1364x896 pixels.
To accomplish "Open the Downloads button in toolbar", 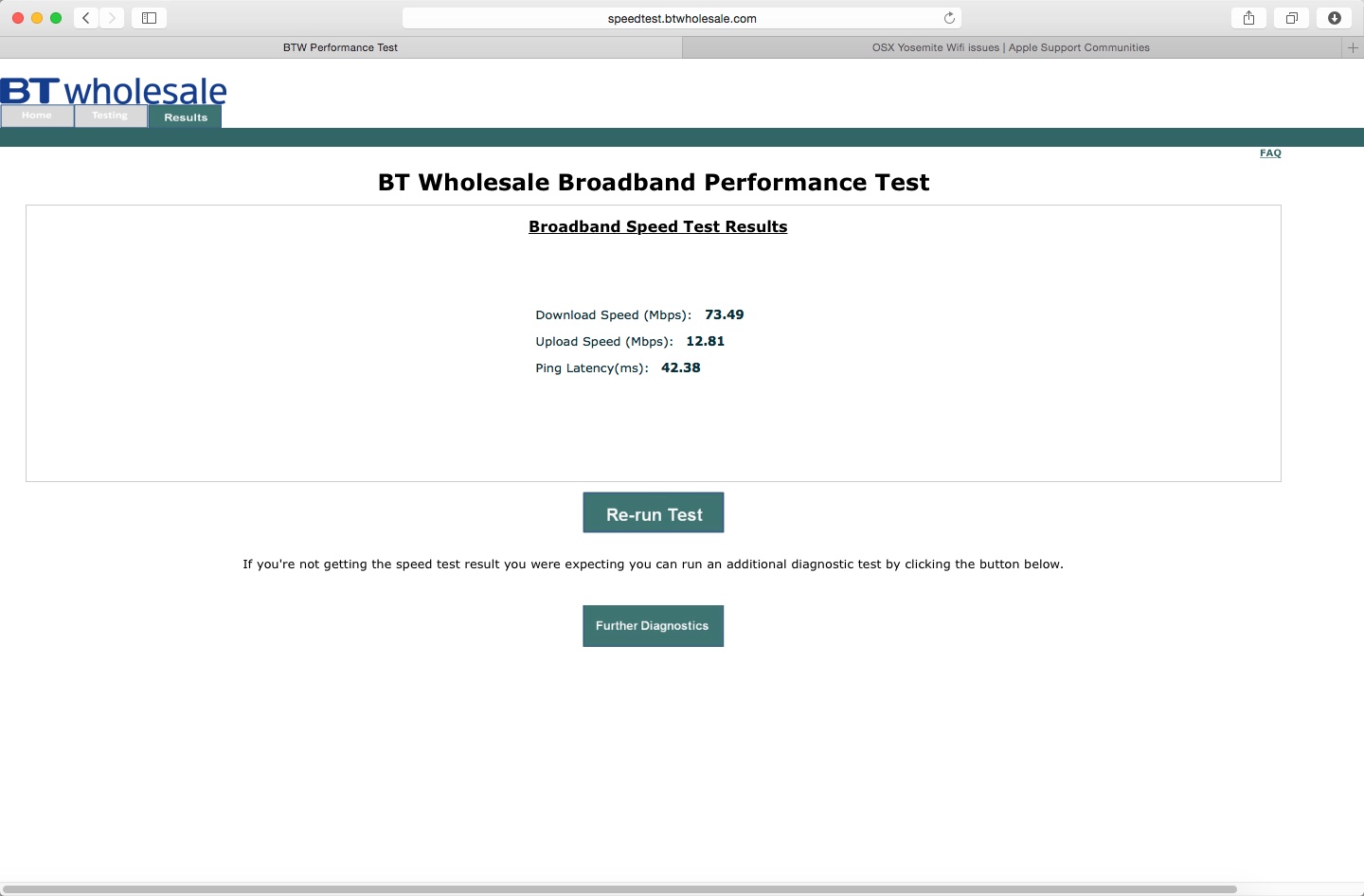I will (1334, 18).
